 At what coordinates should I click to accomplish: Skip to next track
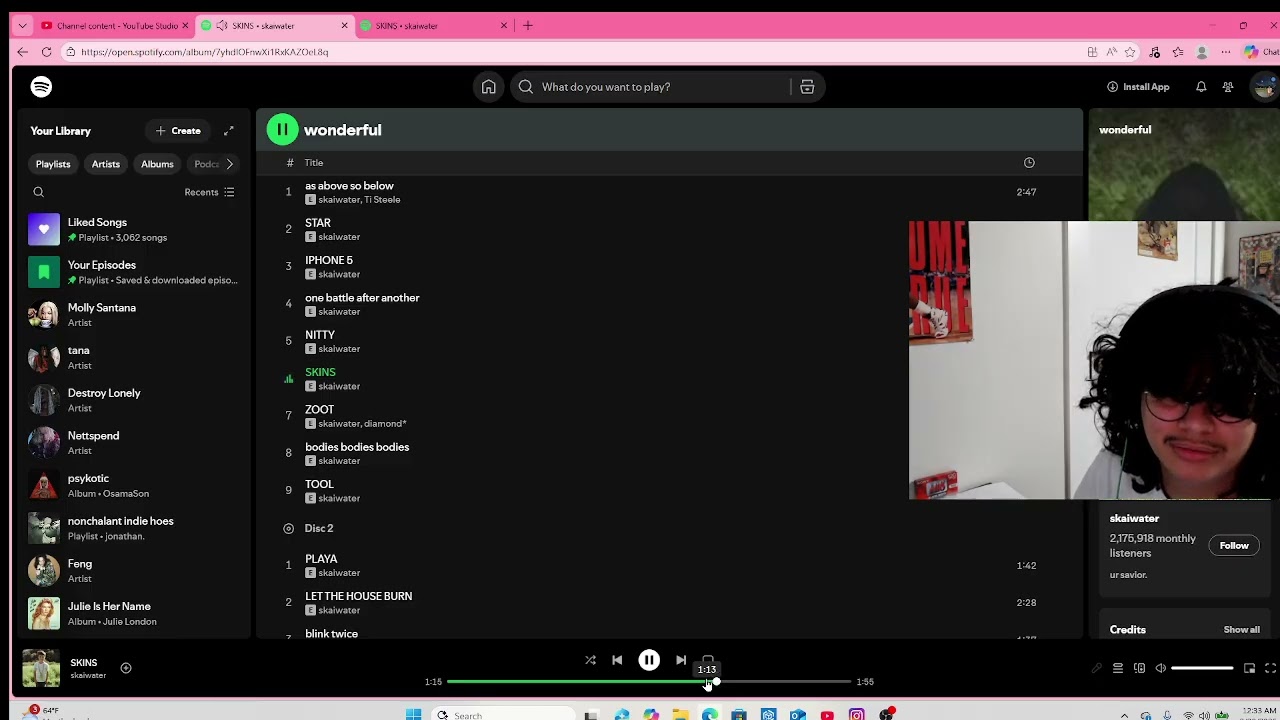point(681,660)
